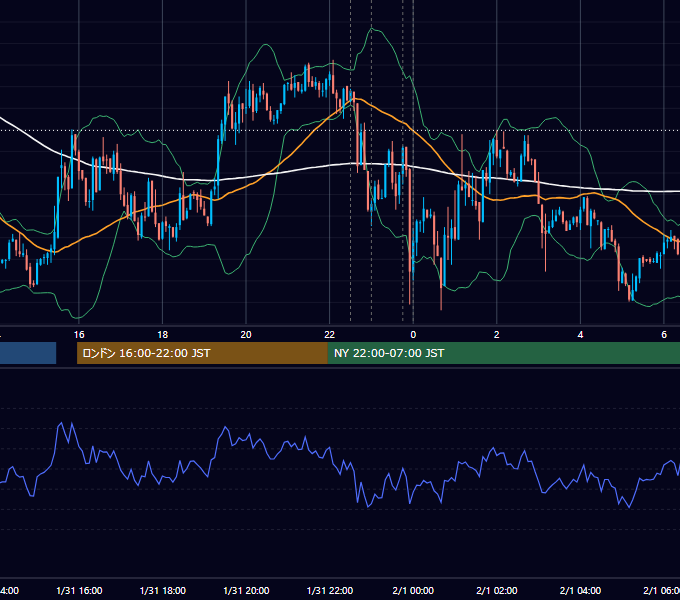
Task: Click the 0 hour axis label
Action: 413,335
